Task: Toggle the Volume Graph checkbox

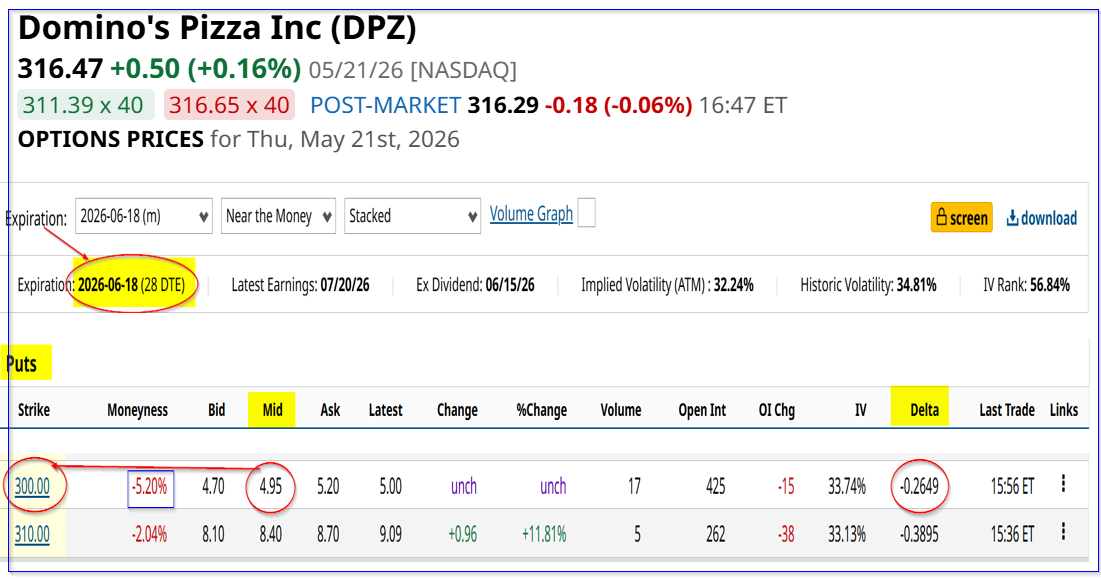Action: (586, 213)
